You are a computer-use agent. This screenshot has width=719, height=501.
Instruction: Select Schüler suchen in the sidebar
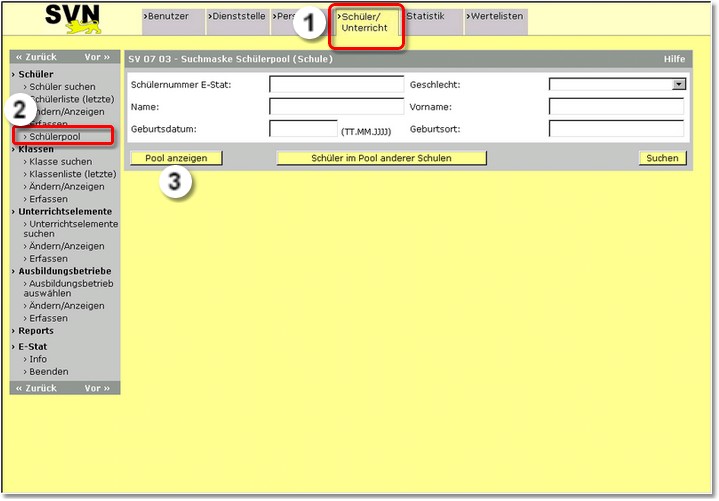[60, 87]
